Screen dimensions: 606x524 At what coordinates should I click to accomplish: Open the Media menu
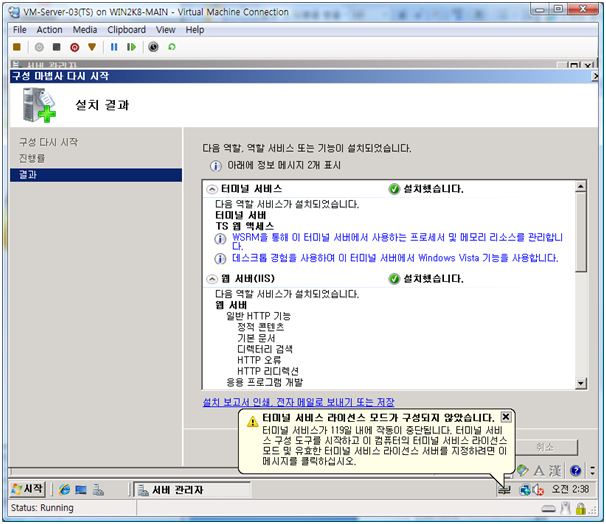click(x=85, y=30)
